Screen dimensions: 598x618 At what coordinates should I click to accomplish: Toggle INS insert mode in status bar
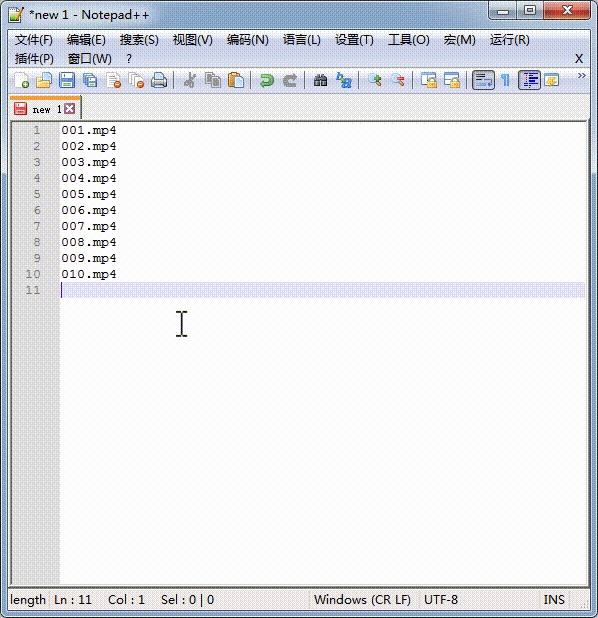coord(554,599)
